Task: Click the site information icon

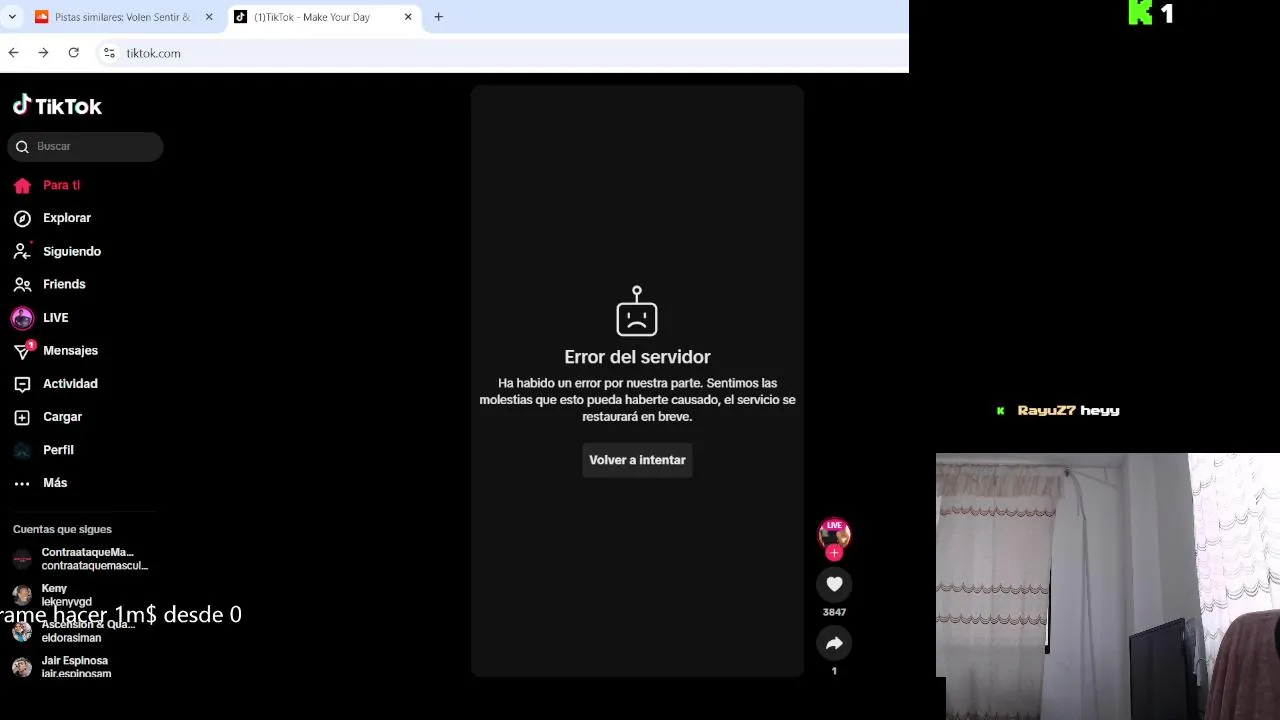Action: tap(109, 53)
